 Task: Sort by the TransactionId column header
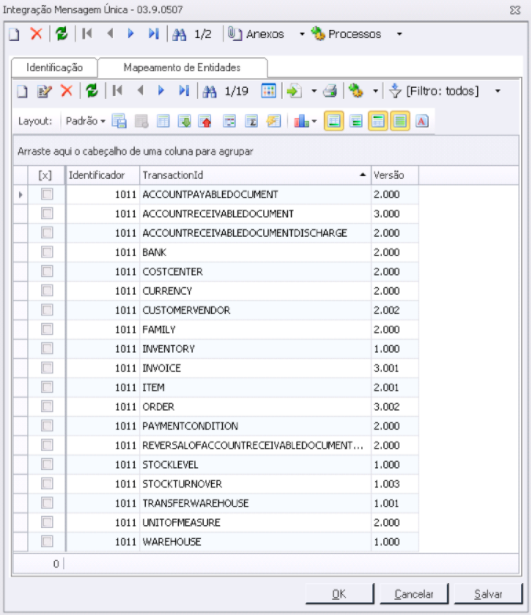[x=255, y=175]
